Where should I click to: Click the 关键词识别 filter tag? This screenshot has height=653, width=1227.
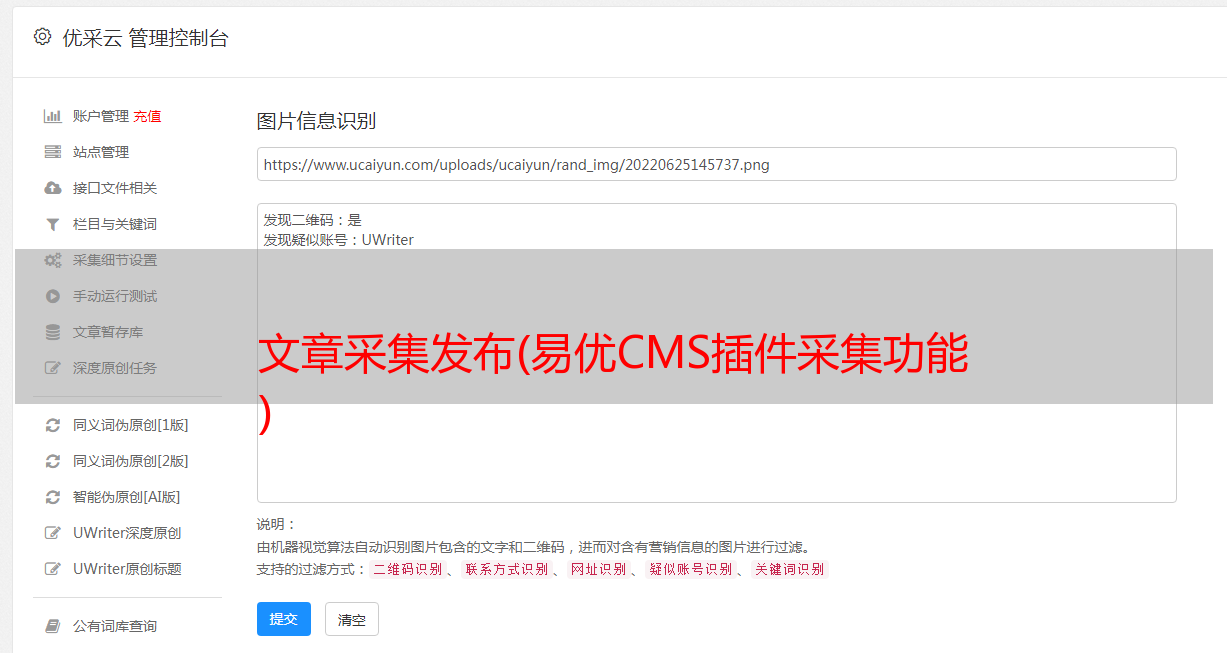coord(790,569)
